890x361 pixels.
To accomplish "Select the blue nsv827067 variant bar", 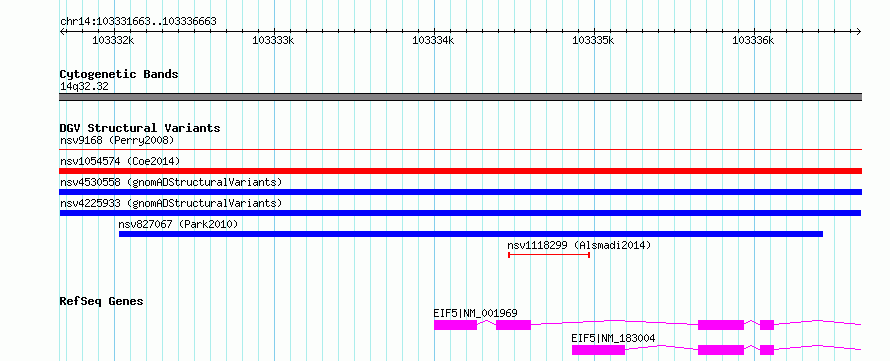I will coord(471,234).
